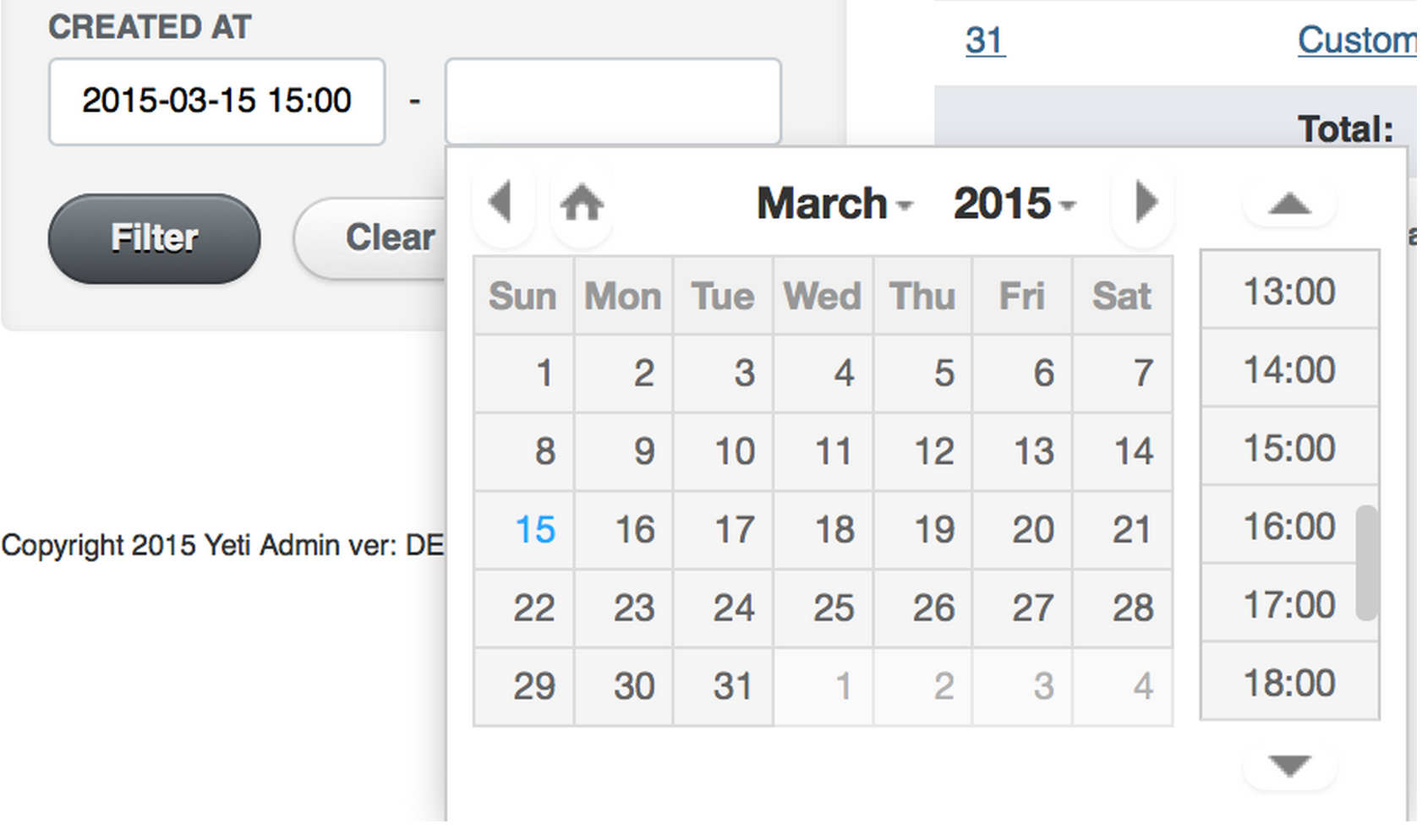Go to previous month arrow
Viewport: 1422px width, 840px height.
[502, 202]
